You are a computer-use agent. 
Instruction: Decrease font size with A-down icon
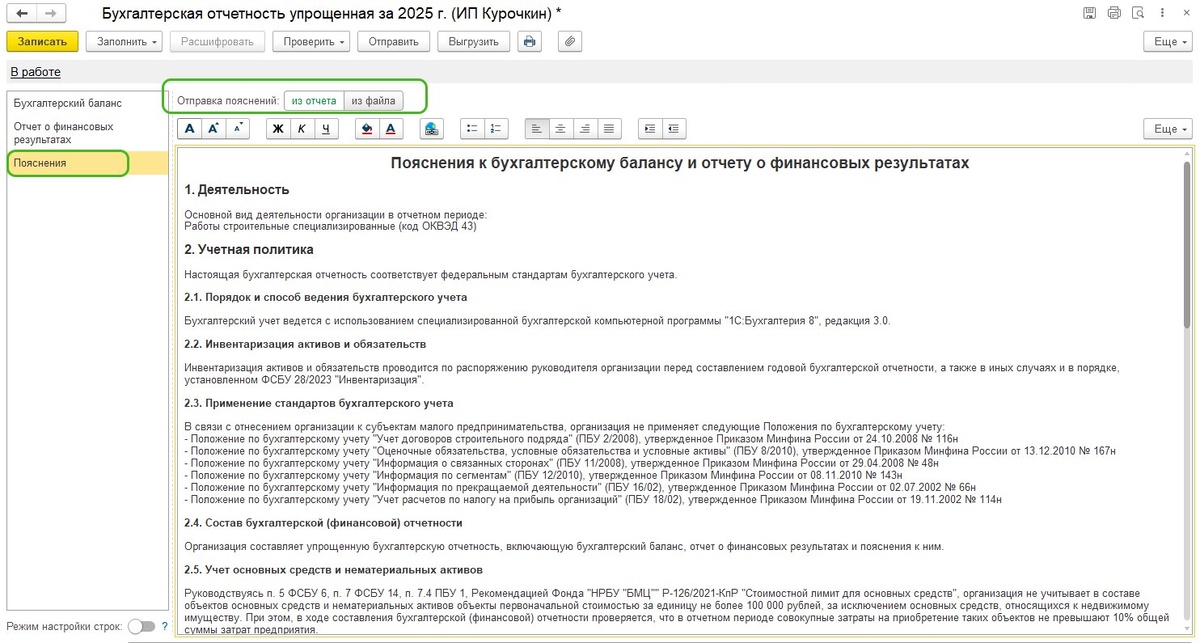[238, 129]
